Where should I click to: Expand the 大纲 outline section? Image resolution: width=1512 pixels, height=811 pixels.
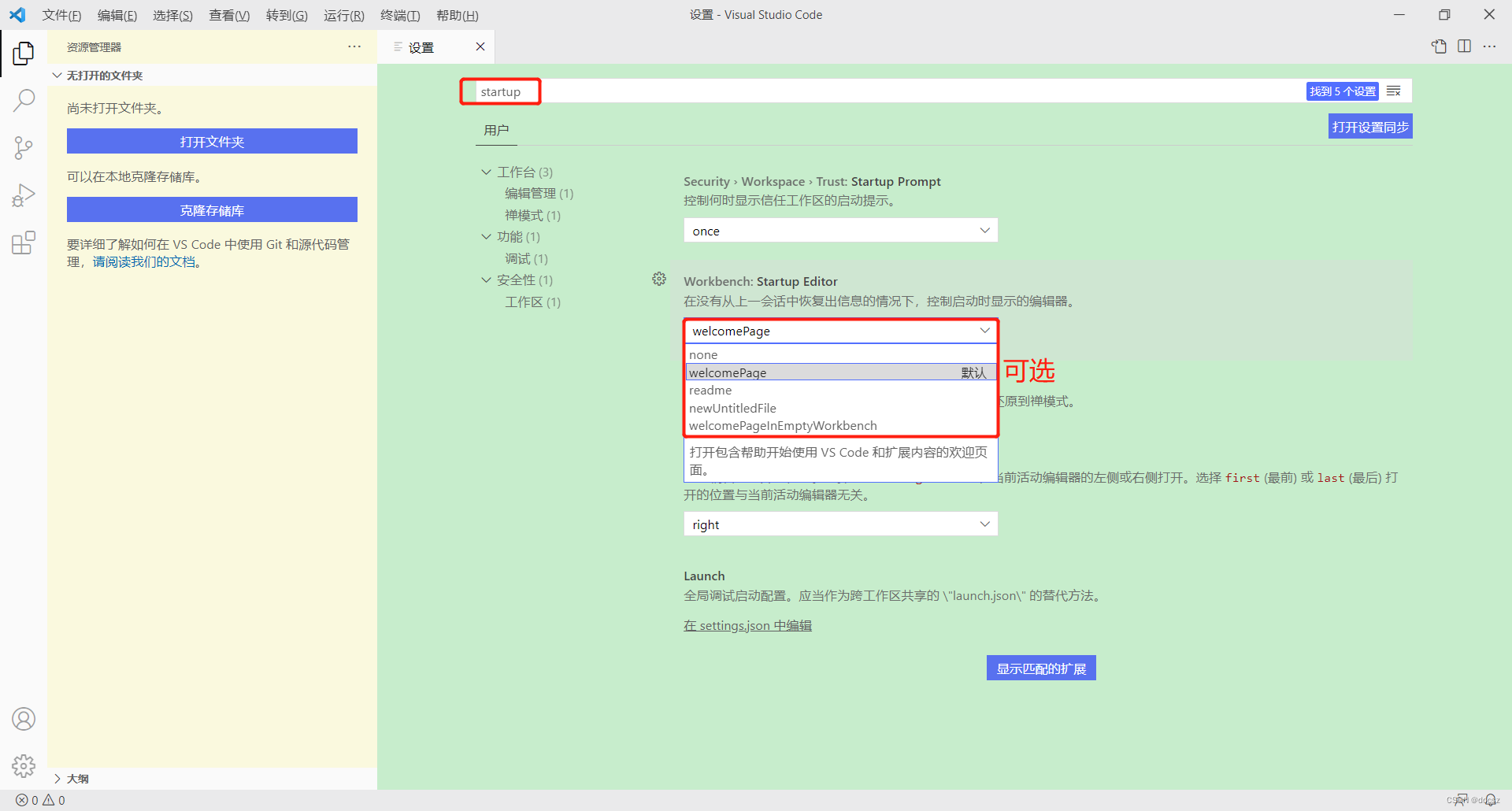pyautogui.click(x=212, y=778)
